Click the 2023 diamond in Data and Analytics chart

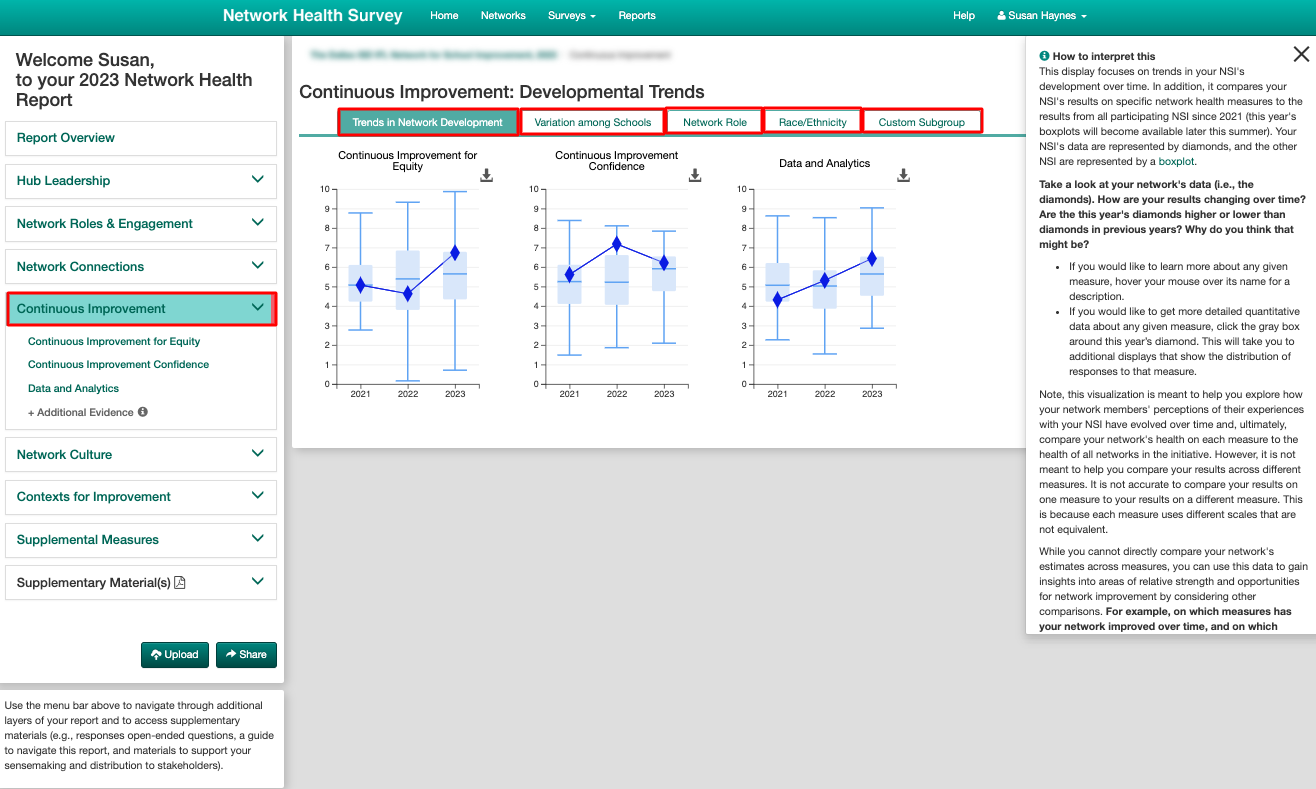[x=872, y=259]
